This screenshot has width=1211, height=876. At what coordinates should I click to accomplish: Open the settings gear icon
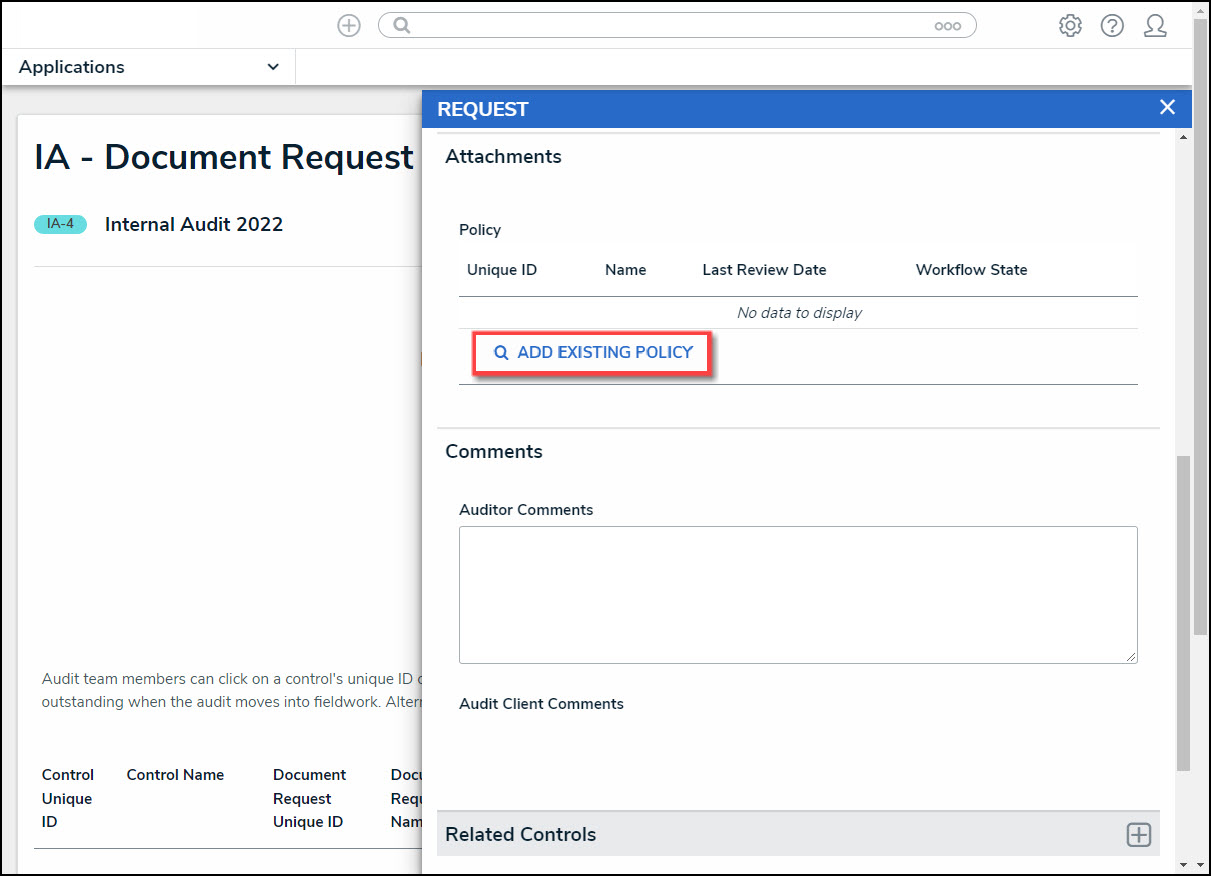1070,26
